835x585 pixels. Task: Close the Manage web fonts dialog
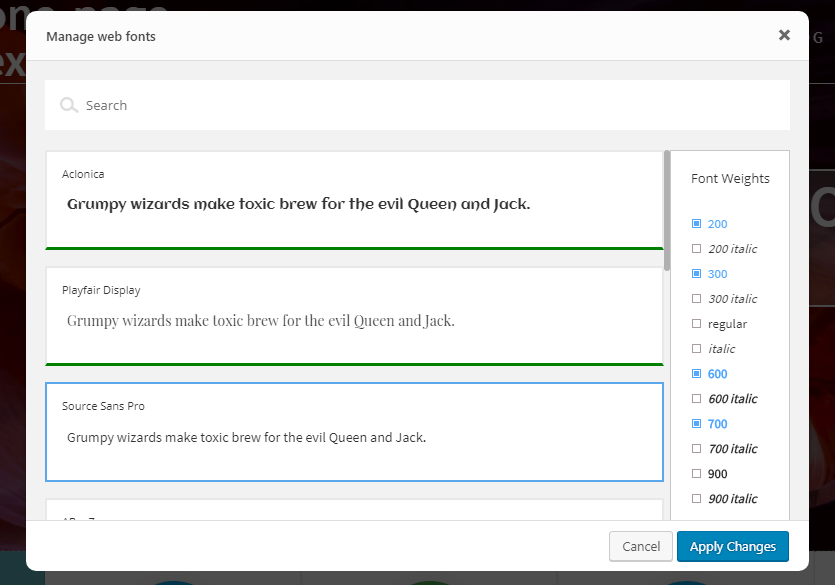pos(784,35)
